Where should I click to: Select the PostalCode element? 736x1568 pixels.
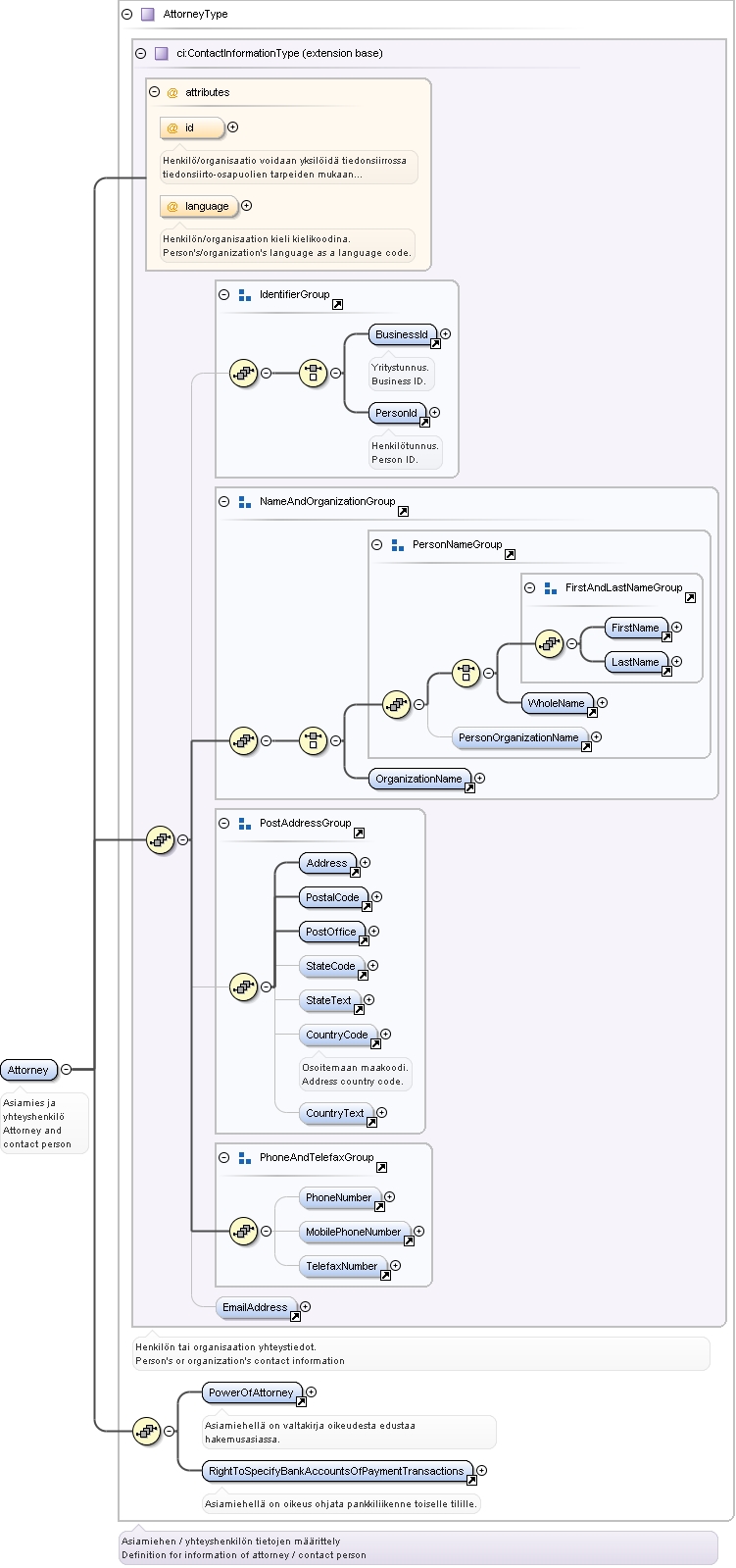[x=333, y=897]
